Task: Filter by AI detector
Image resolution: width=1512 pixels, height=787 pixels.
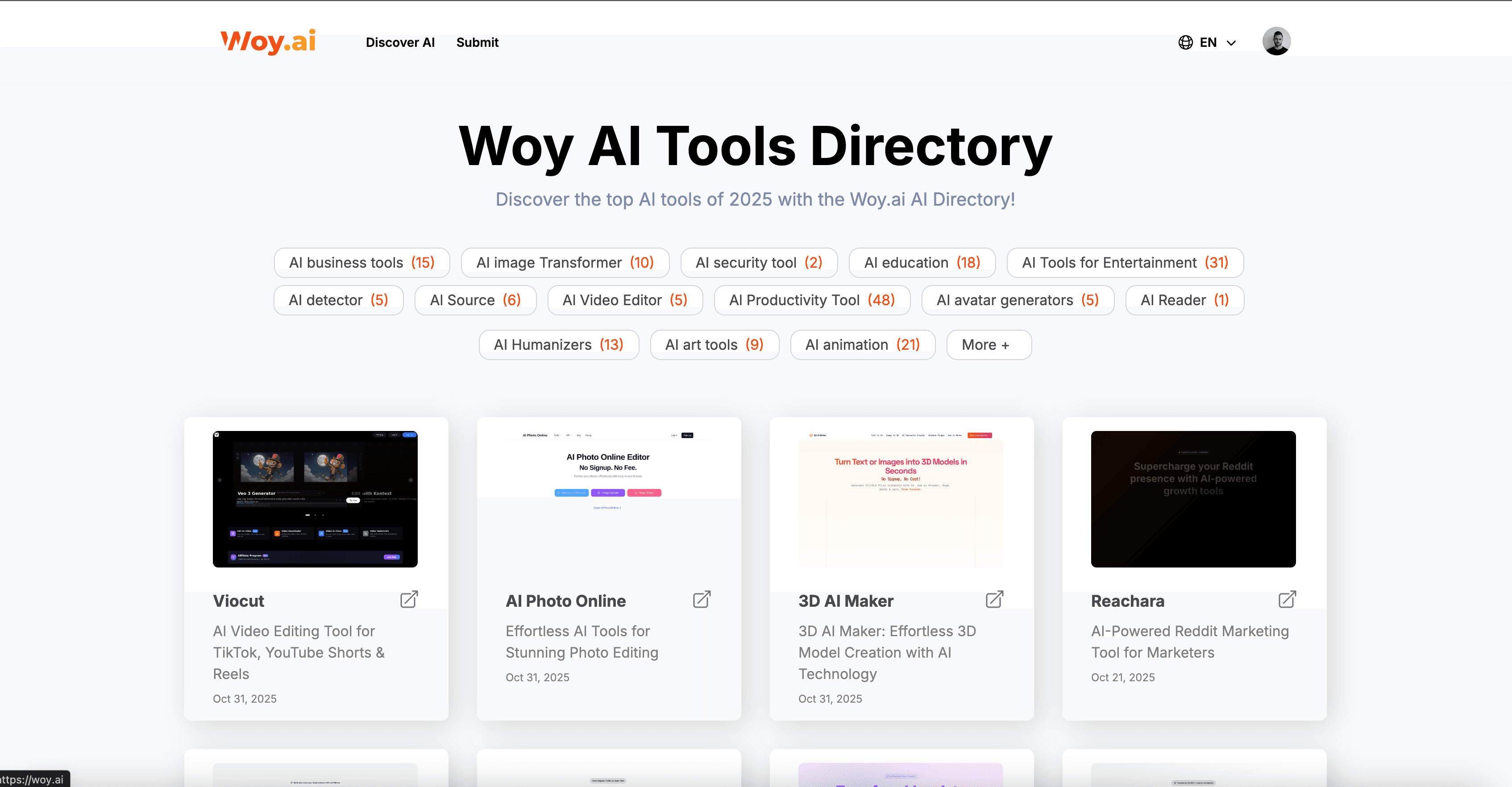Action: click(x=339, y=300)
